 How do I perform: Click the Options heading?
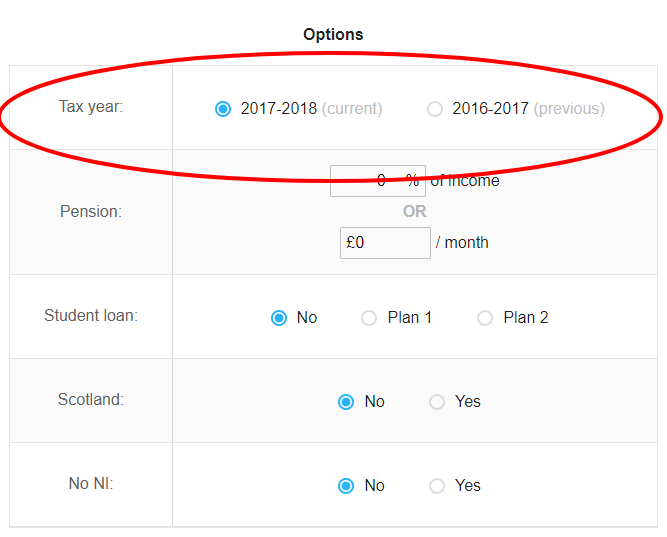[333, 34]
